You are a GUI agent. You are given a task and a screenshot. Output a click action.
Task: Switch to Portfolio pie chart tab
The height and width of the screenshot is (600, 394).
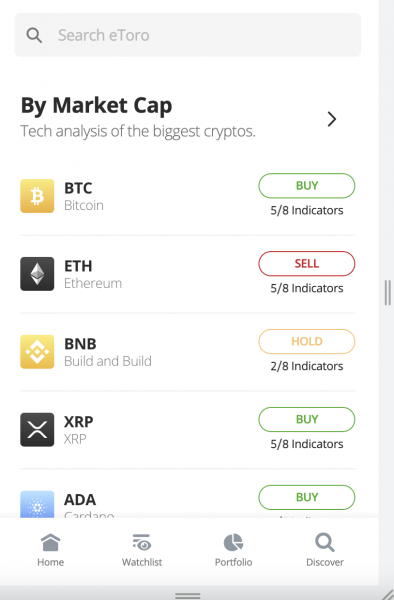tap(233, 551)
